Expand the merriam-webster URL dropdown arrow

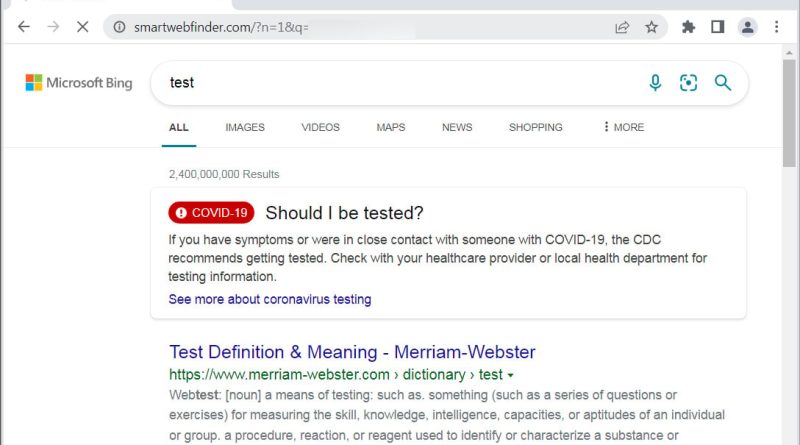coord(511,375)
